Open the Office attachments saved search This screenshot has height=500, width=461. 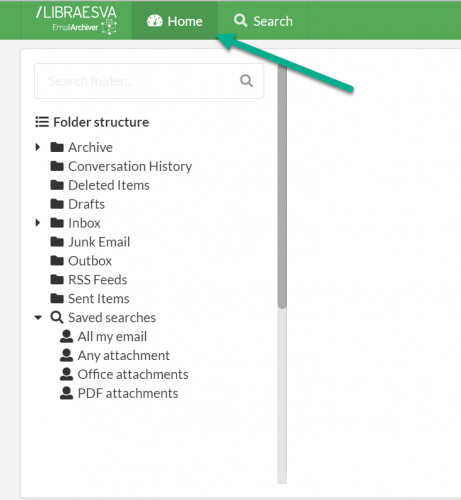(x=133, y=374)
